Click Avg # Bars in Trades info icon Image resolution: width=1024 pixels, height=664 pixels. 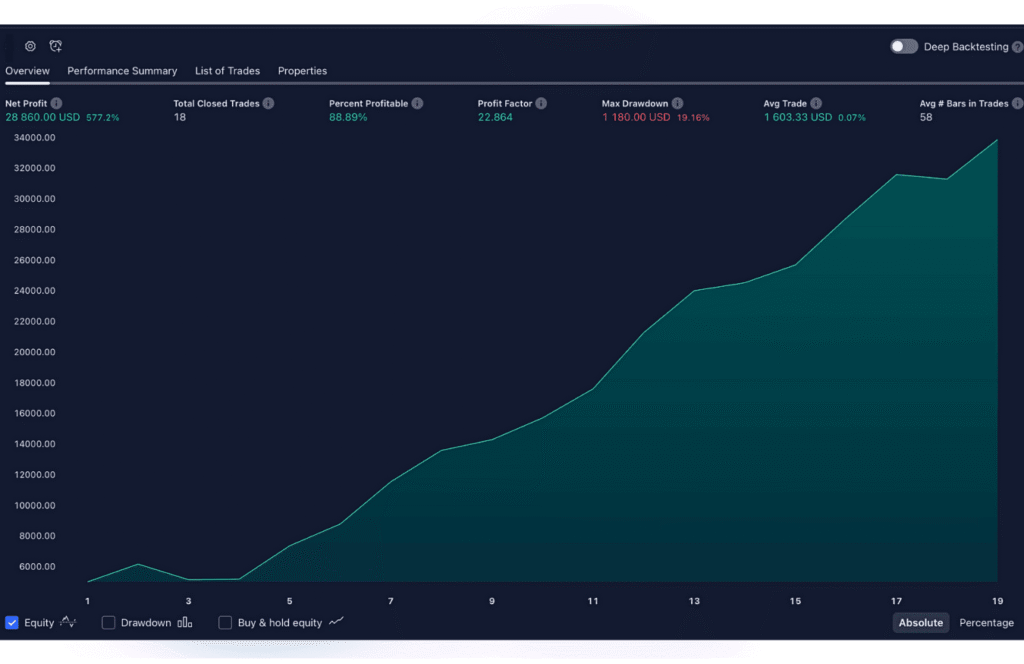[x=1017, y=103]
